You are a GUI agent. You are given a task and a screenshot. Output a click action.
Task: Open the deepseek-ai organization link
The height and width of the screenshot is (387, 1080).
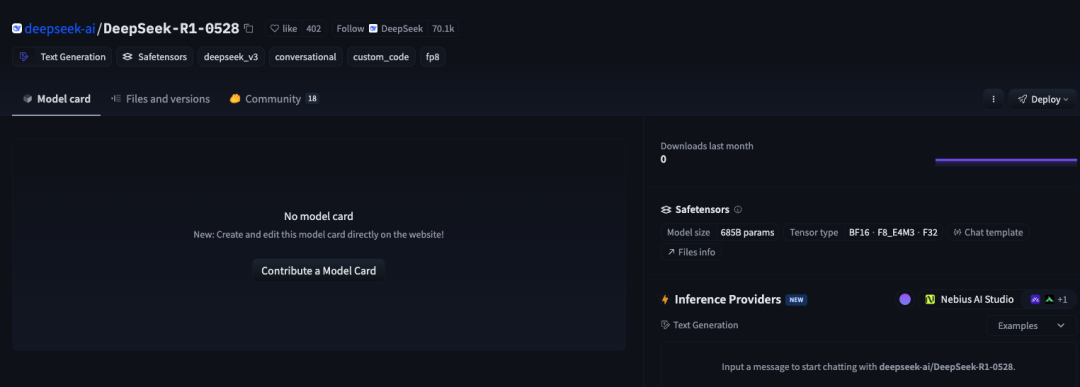pos(60,29)
